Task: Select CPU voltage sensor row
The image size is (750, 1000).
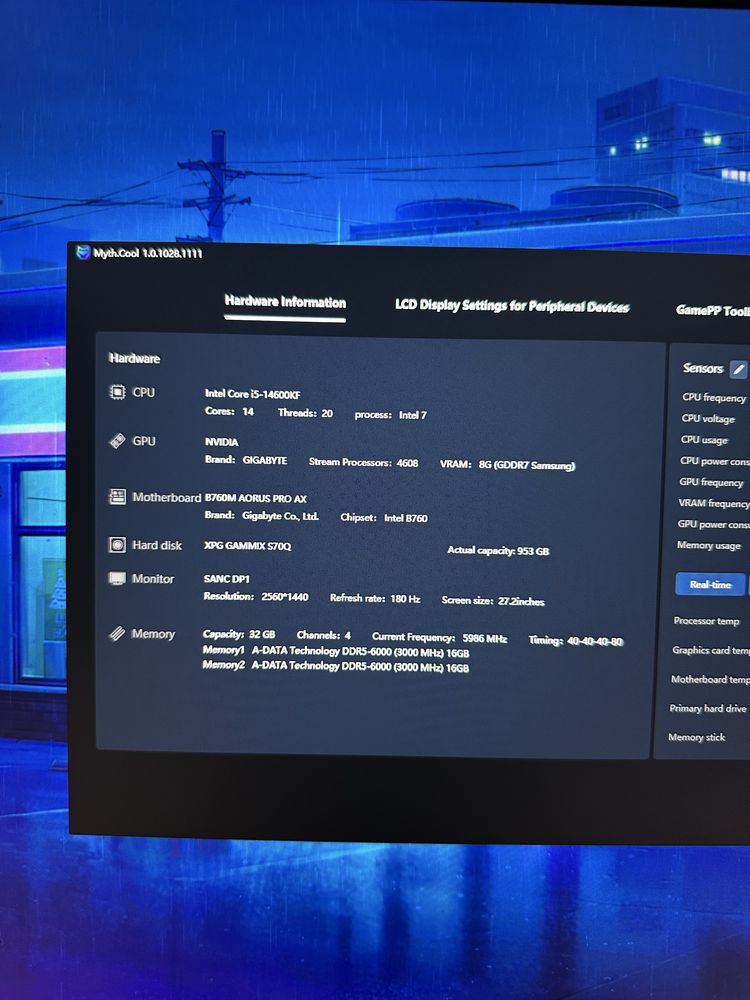Action: [x=708, y=418]
